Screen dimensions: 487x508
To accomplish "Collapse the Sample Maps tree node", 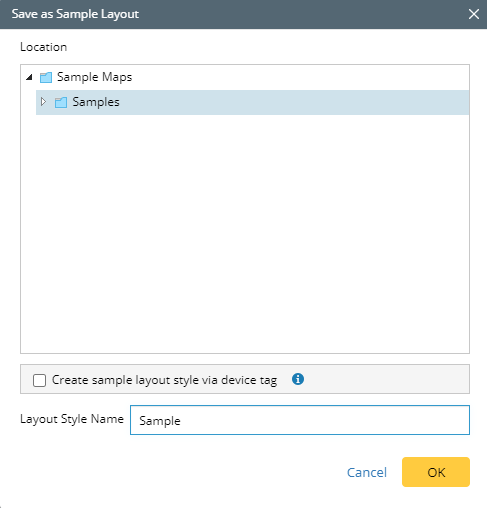I will (29, 77).
